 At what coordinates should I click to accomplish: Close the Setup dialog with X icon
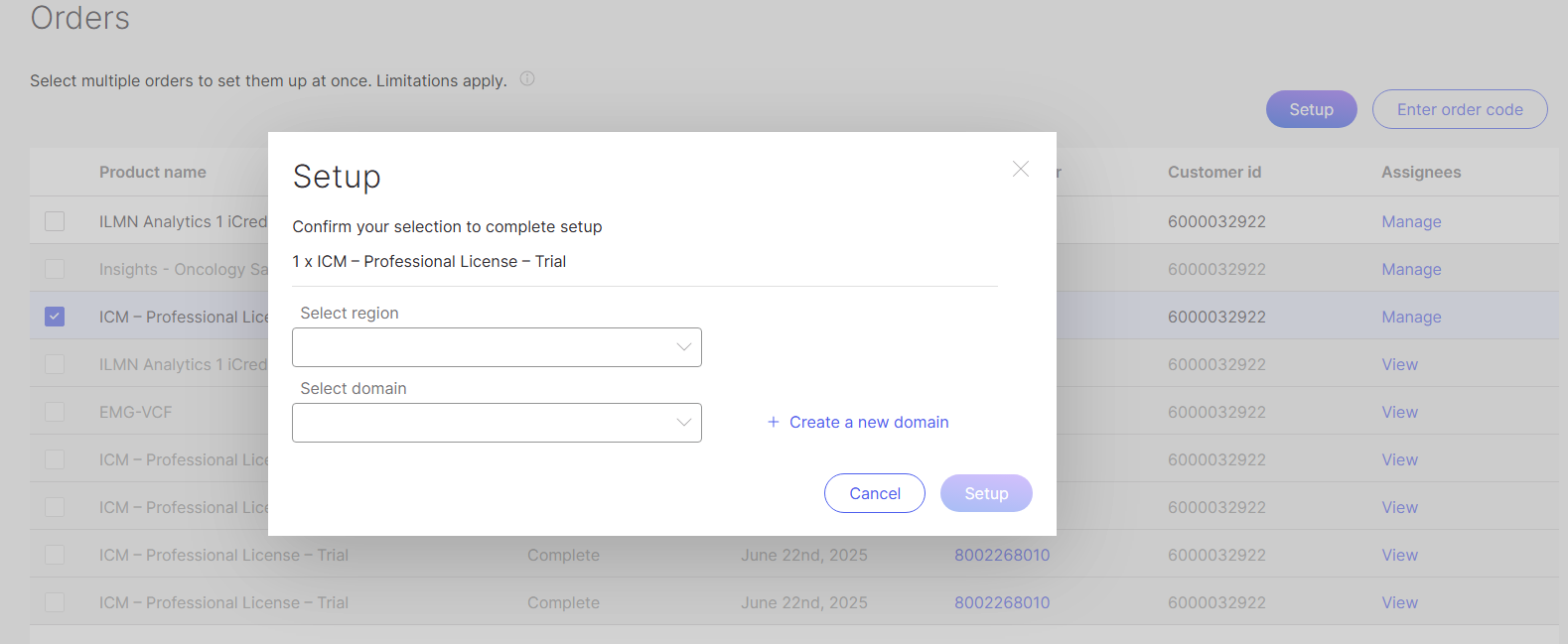1020,170
